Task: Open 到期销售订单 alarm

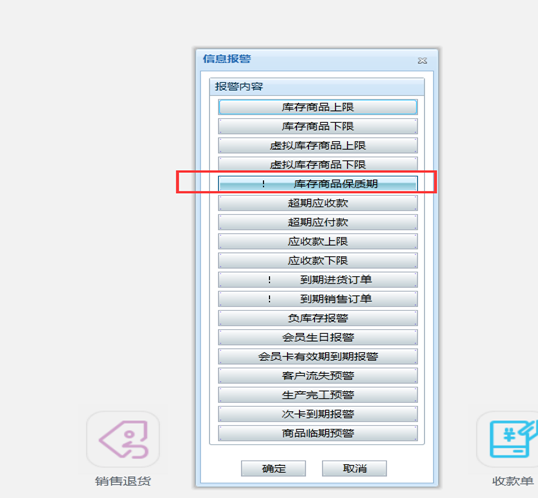Action: click(318, 299)
